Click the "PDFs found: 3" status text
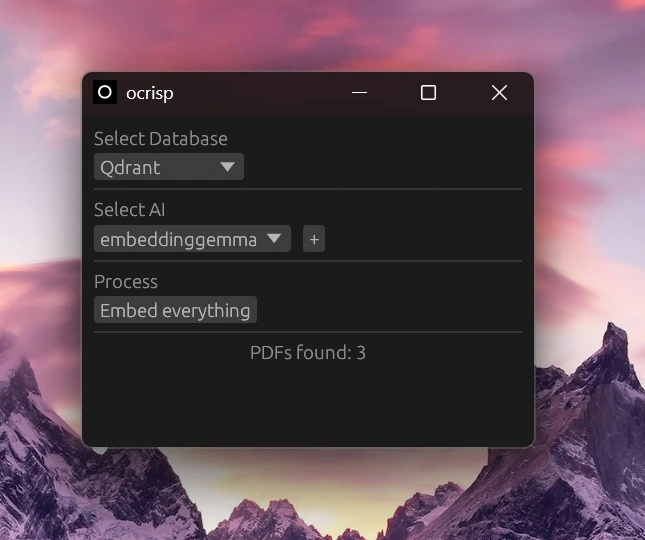 click(307, 352)
